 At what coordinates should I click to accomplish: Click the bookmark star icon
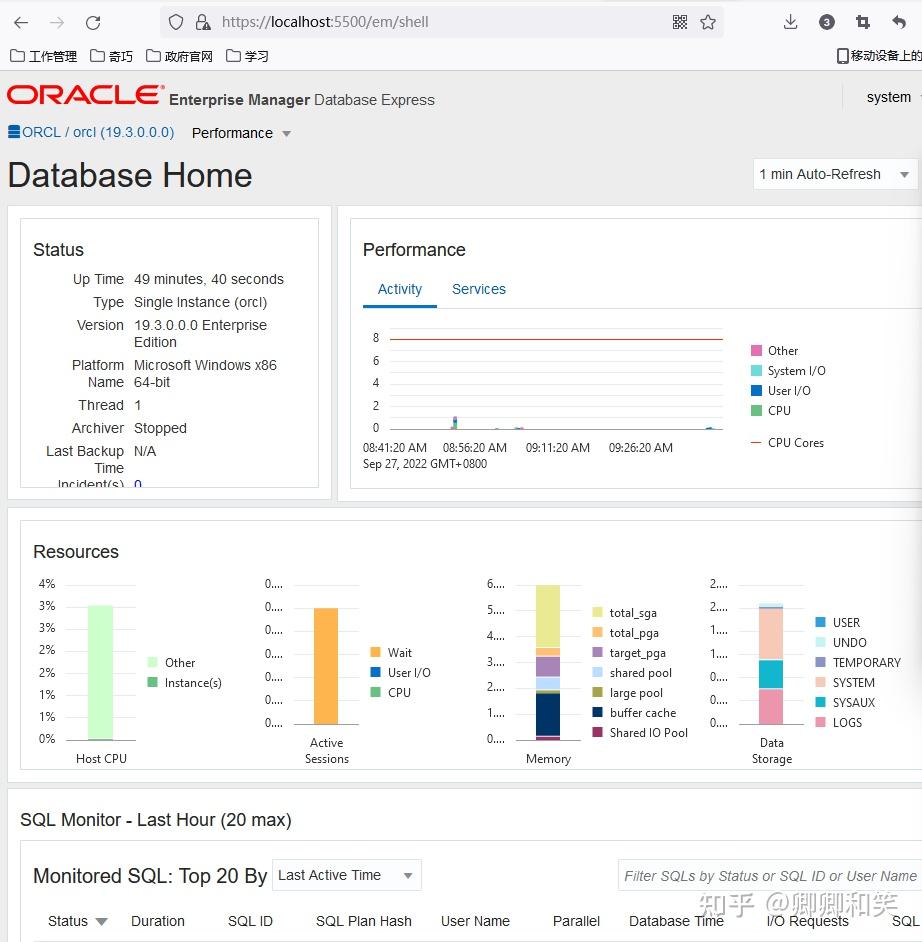710,21
